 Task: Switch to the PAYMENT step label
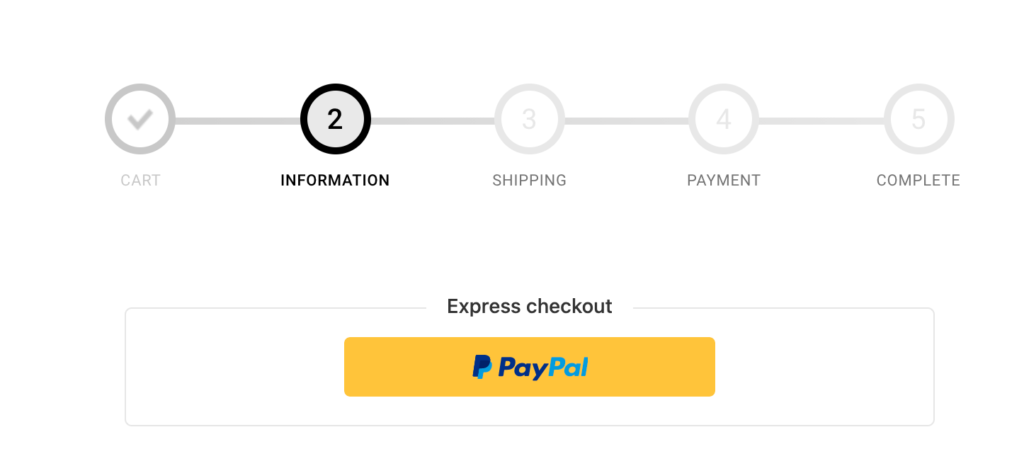[x=724, y=181]
